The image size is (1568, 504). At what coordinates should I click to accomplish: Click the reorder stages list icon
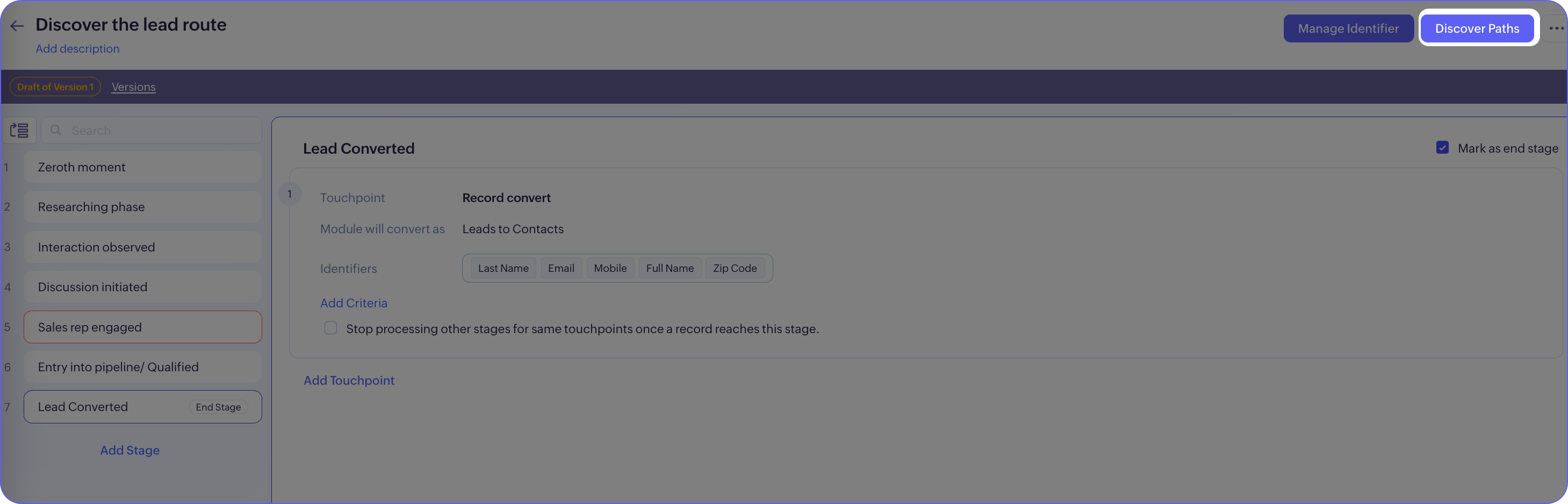click(19, 130)
